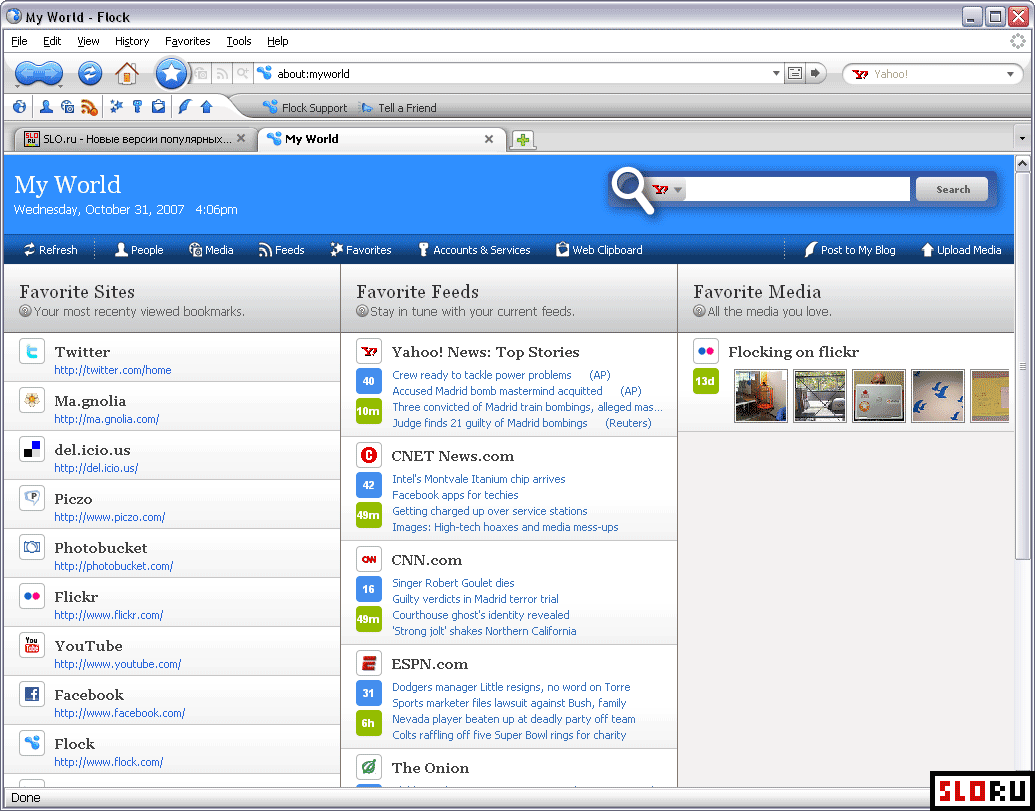Click Post to My Blog
Screen dimensions: 1035x811
click(x=850, y=250)
